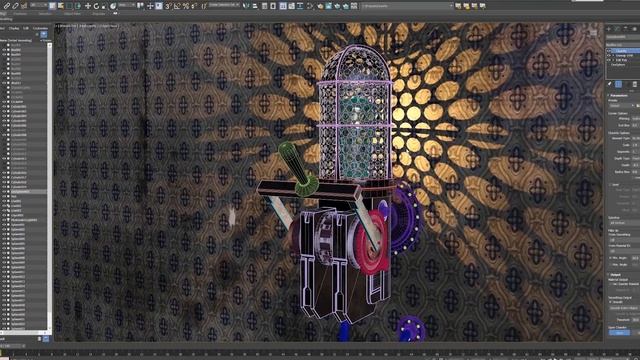The width and height of the screenshot is (640, 360).
Task: Open the Select by Name dialog
Action: tap(60, 6)
